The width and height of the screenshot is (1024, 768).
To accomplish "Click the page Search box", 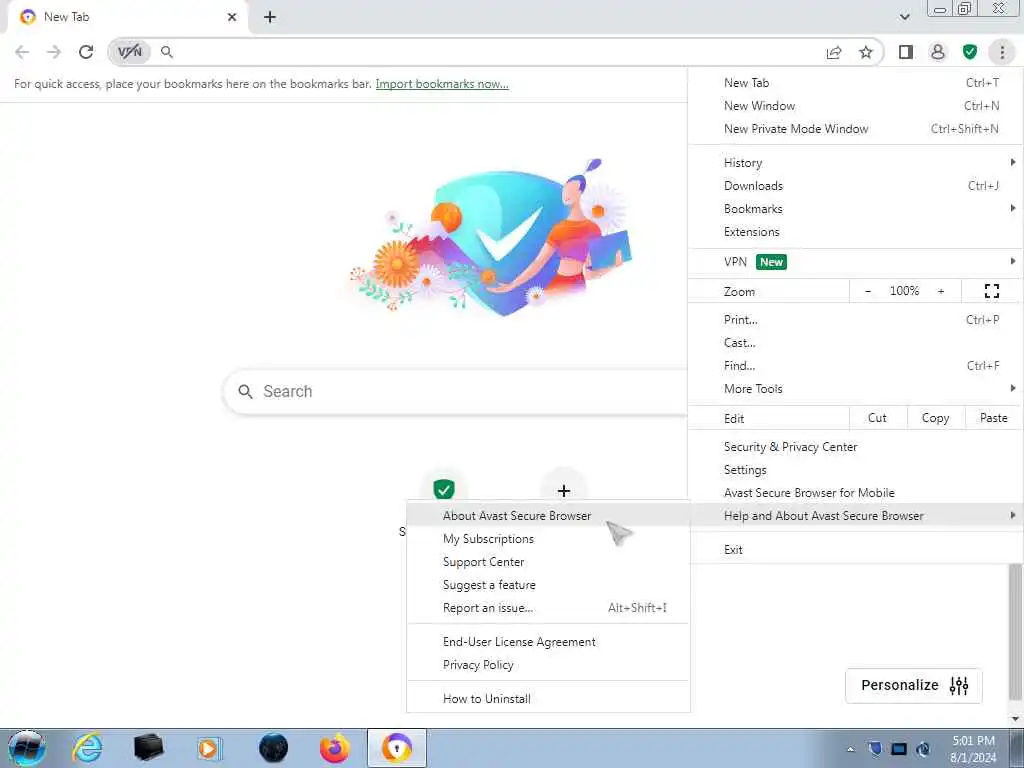I will [x=455, y=391].
